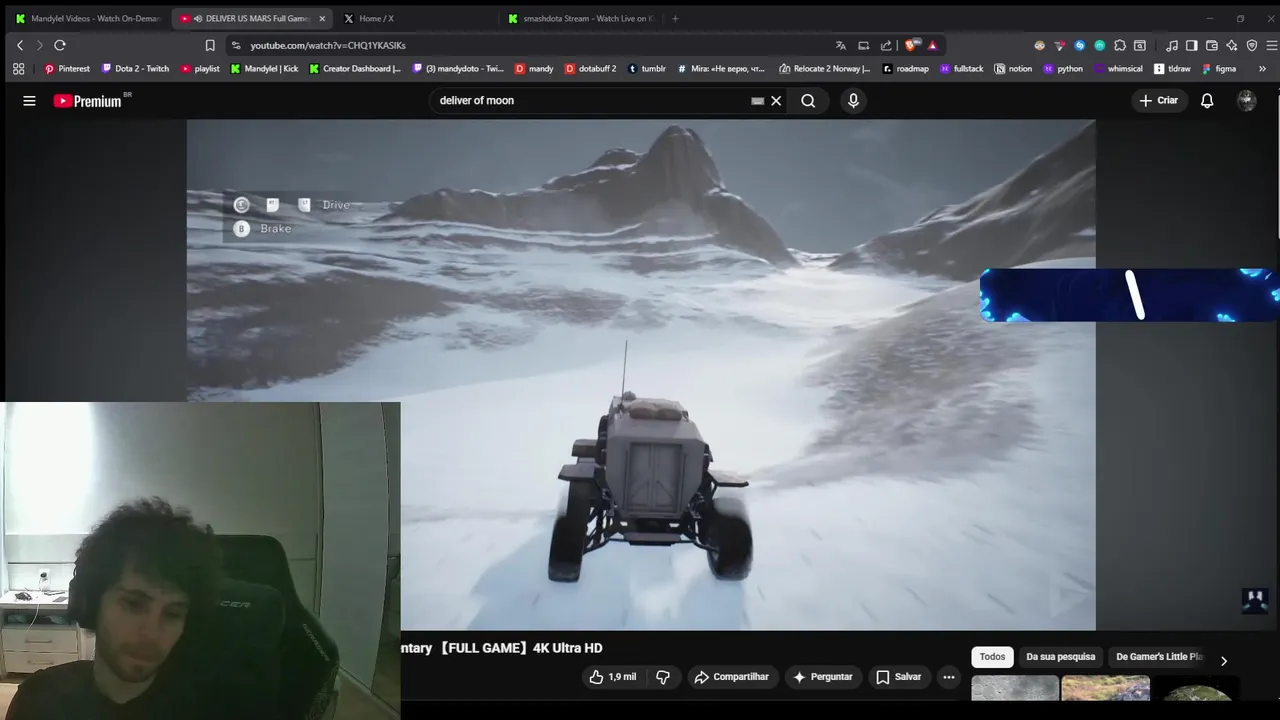The width and height of the screenshot is (1280, 720).
Task: Open the dotabuff 2 bookmark
Action: pos(590,69)
